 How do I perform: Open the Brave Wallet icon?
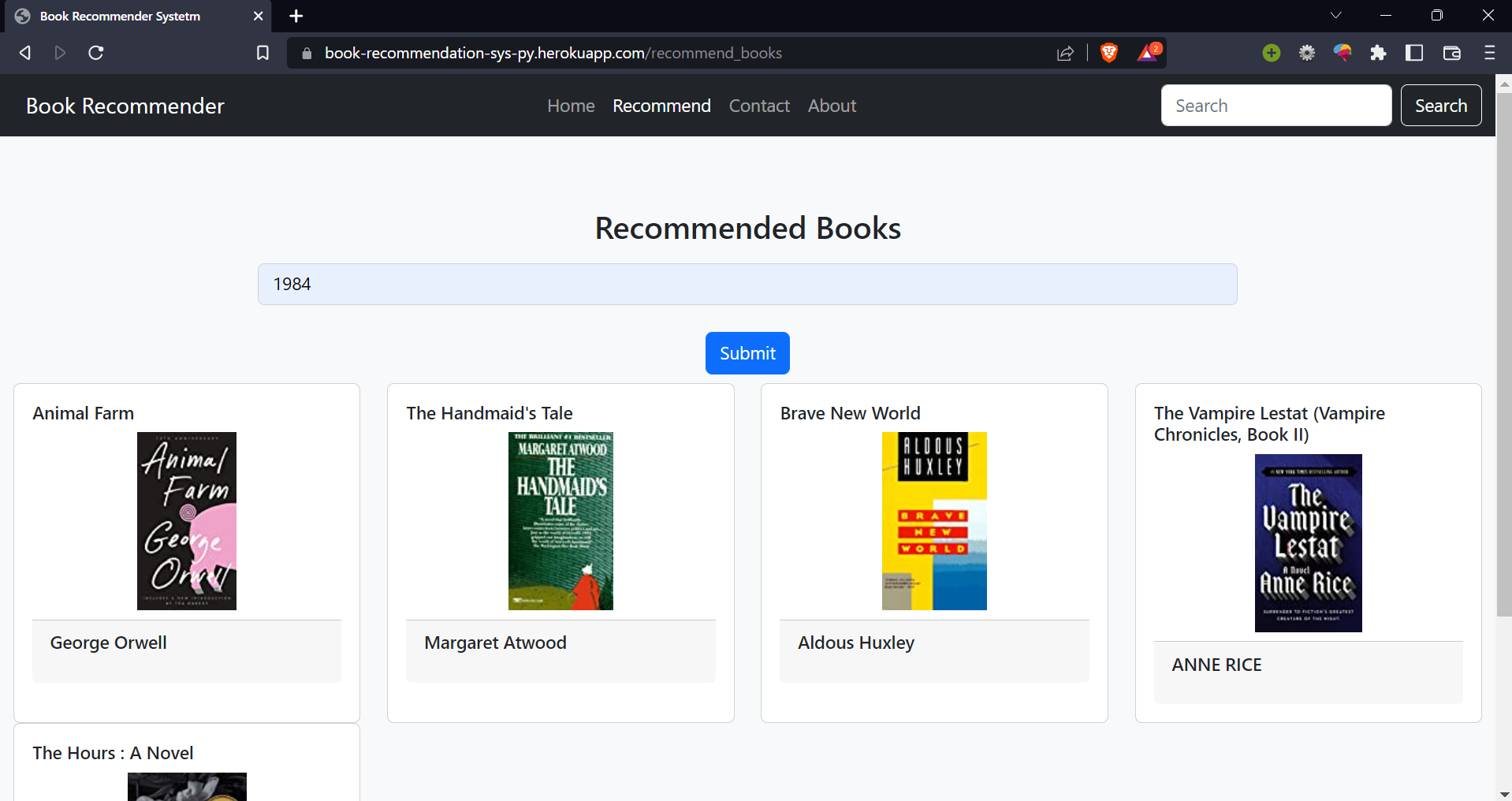(1451, 53)
